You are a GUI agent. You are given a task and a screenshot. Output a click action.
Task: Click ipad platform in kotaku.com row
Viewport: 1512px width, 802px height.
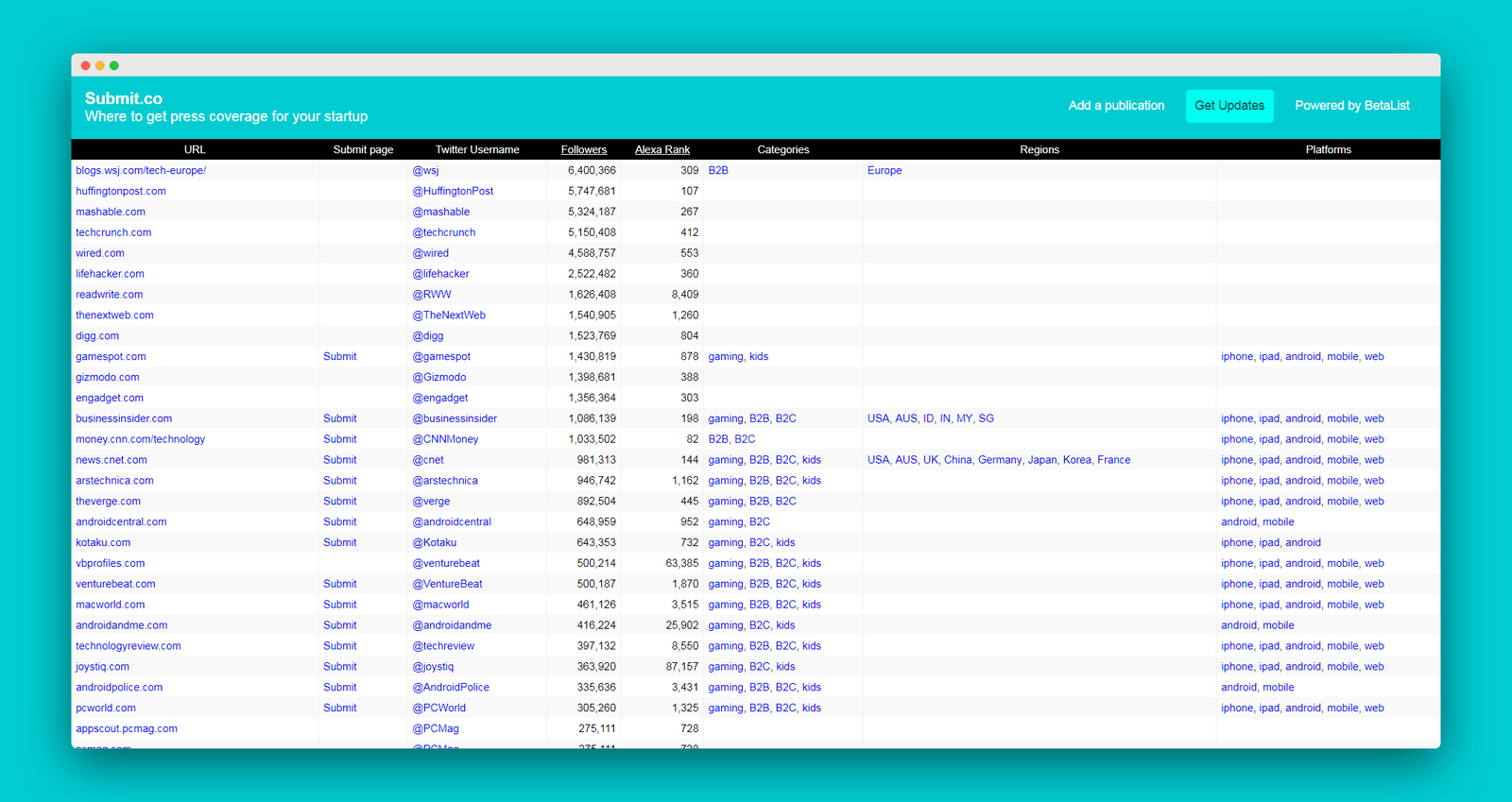pos(1269,543)
